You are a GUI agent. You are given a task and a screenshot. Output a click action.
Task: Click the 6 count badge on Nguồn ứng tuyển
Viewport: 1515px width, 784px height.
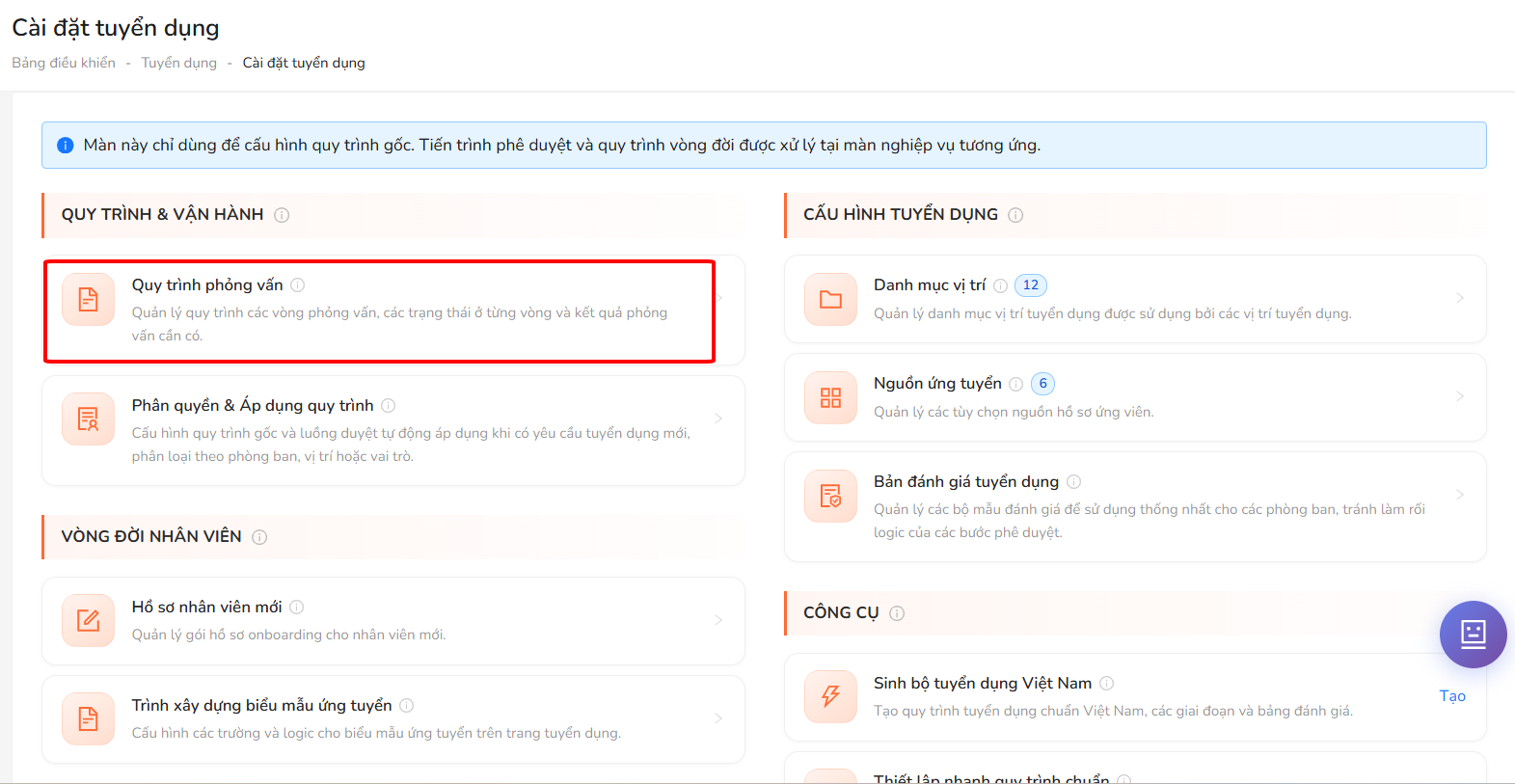tap(1042, 384)
